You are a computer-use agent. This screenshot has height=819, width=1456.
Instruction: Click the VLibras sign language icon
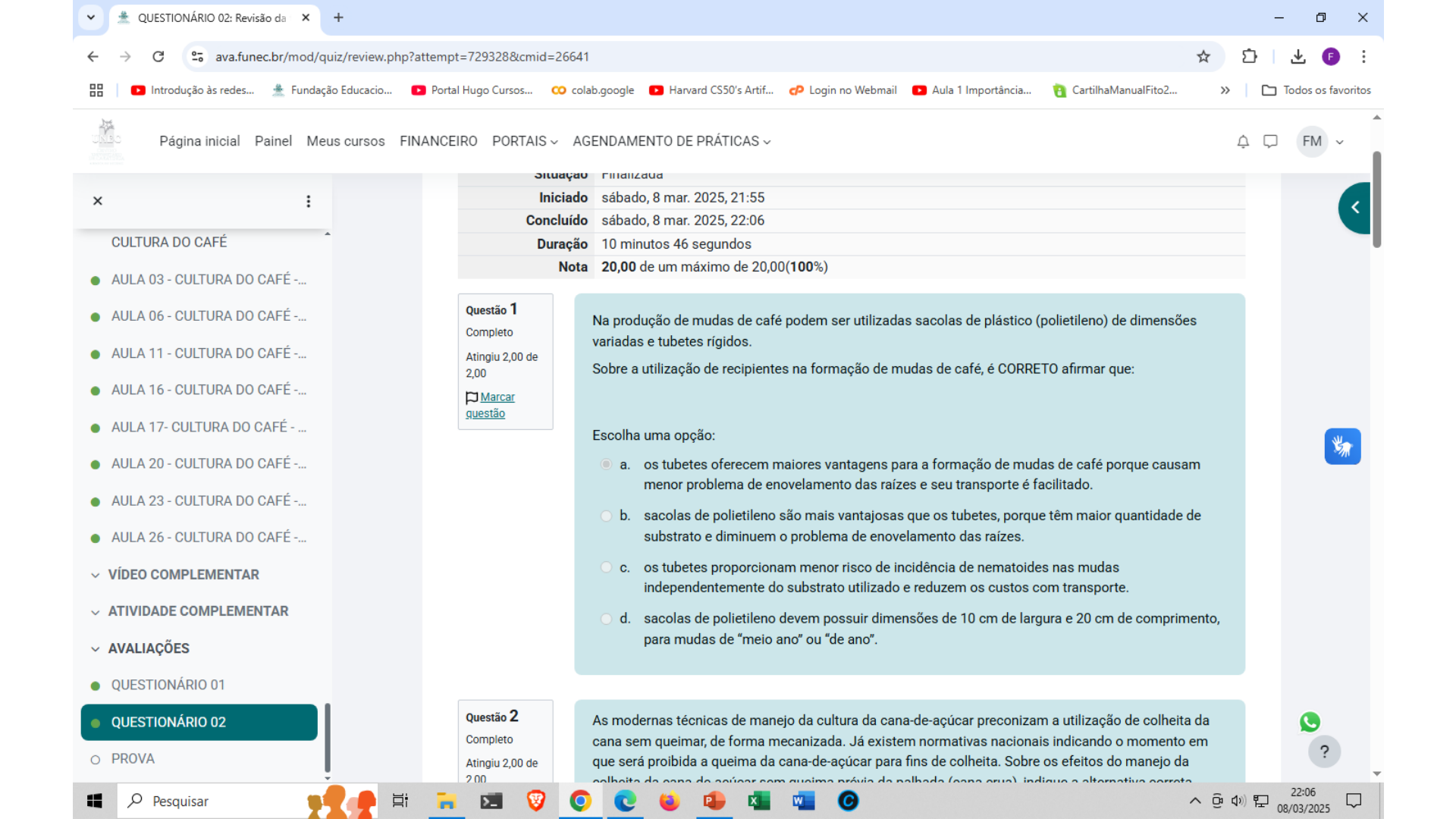click(x=1342, y=447)
